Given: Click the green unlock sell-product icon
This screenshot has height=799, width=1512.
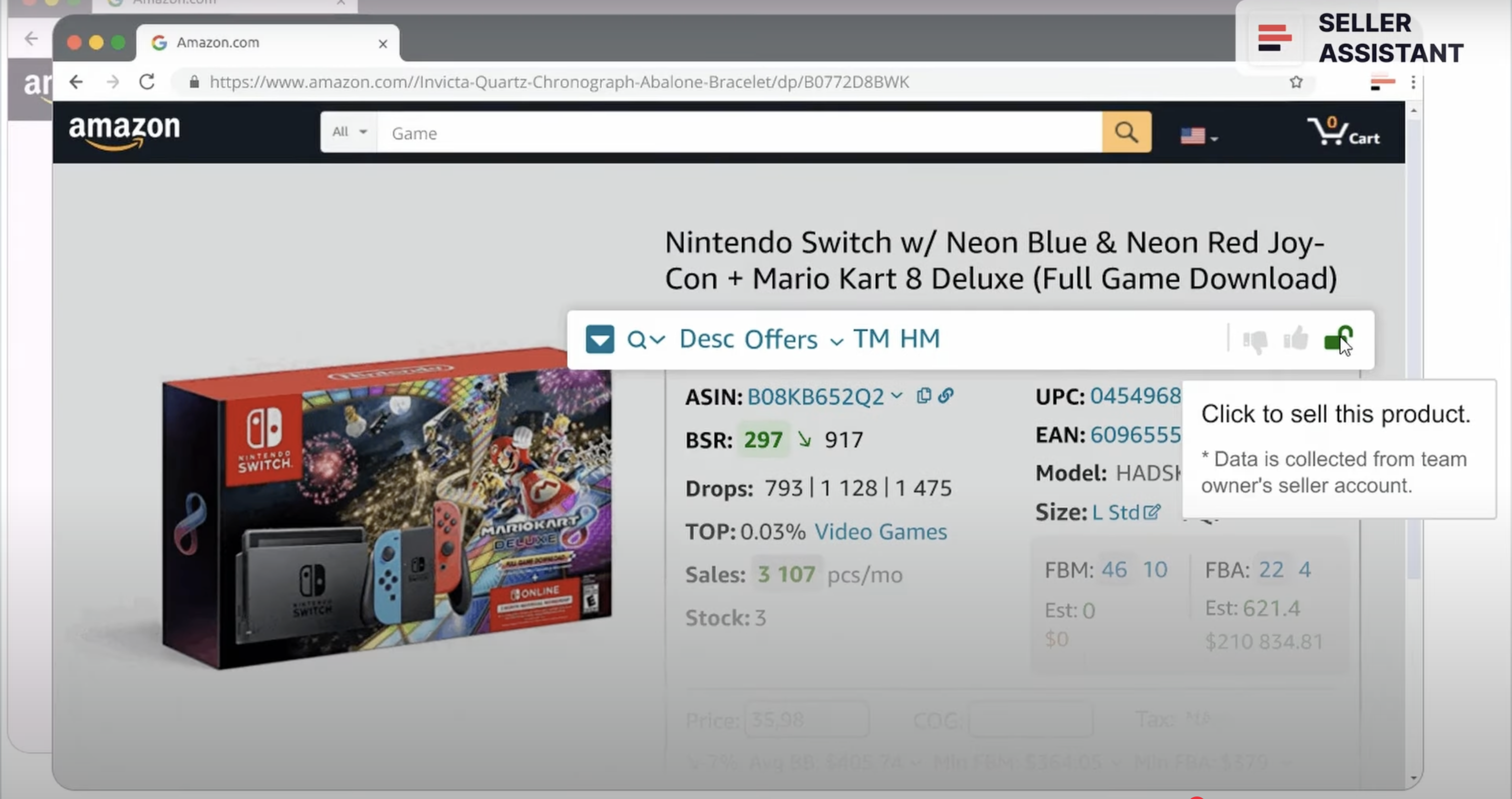Looking at the screenshot, I should click(1337, 339).
